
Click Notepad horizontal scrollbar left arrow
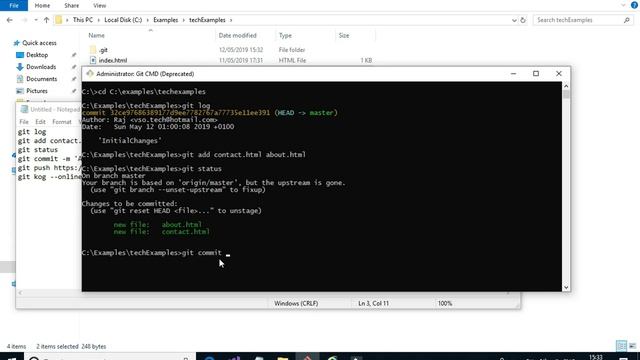click(20, 292)
